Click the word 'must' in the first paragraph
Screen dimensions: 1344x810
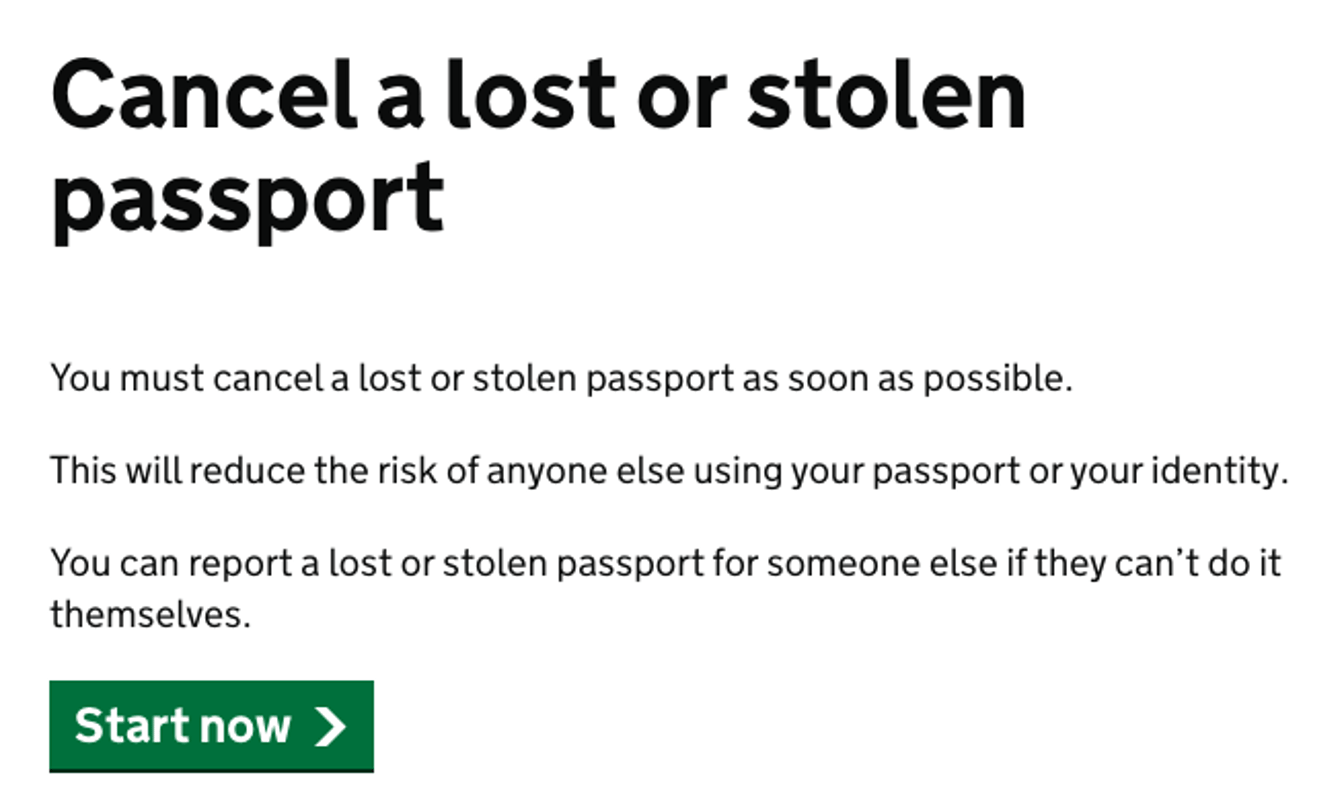pos(162,380)
